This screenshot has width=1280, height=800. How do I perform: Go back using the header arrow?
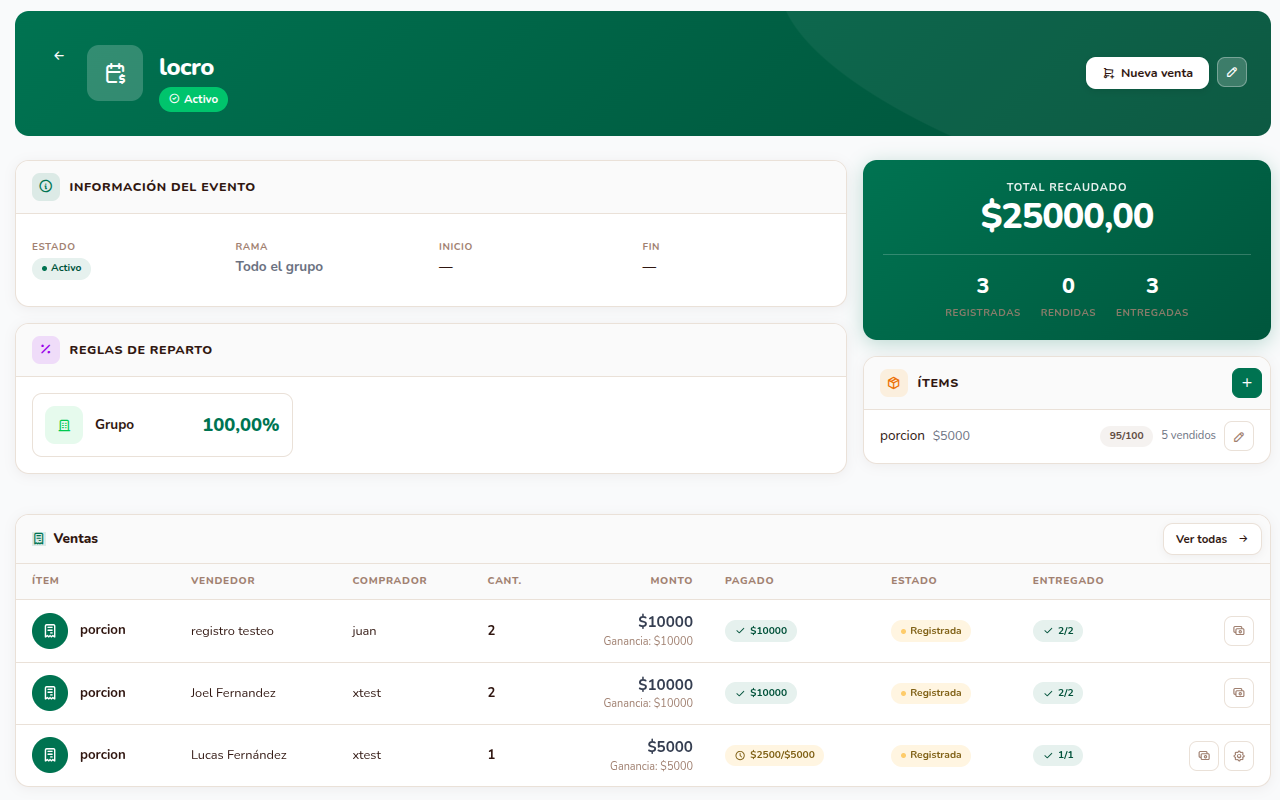click(59, 56)
